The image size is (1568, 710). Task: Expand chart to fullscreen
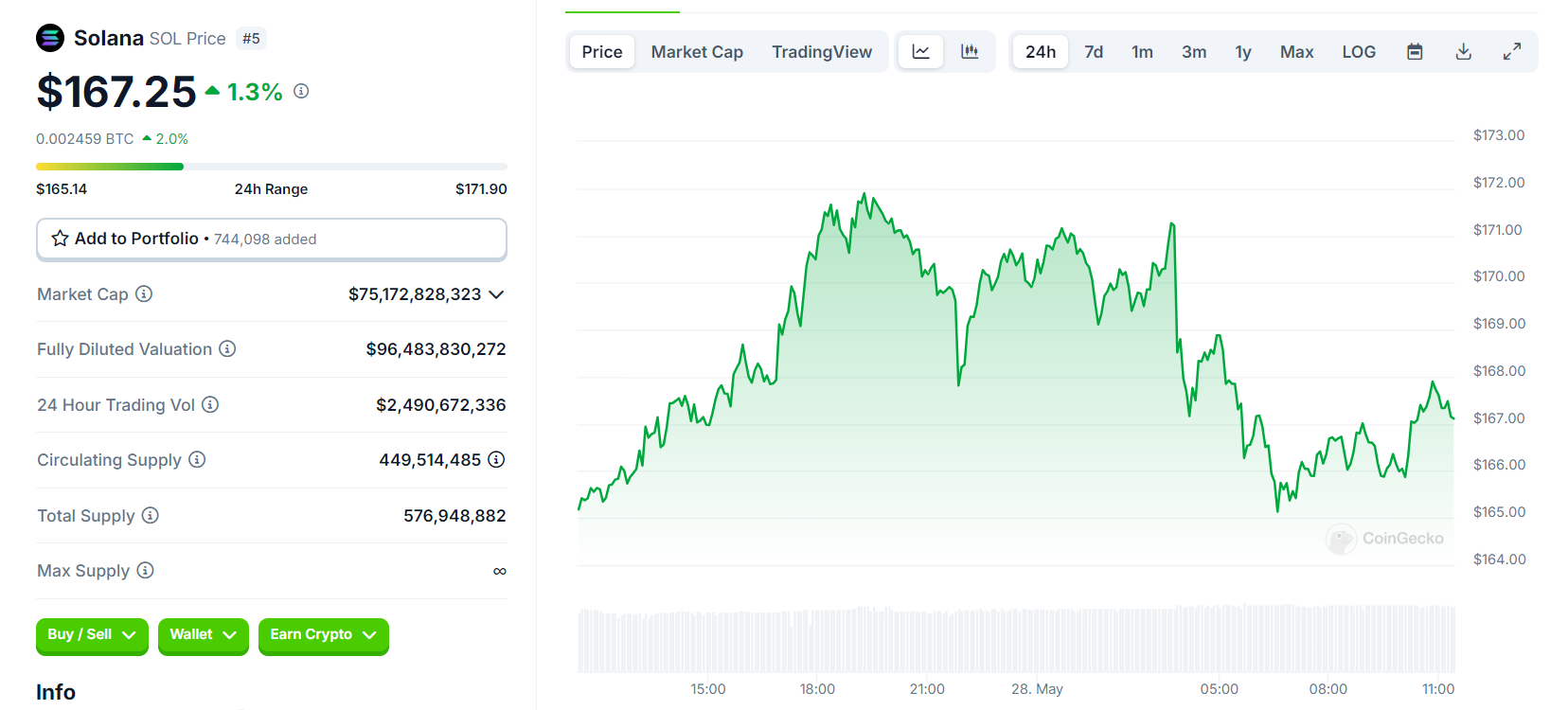1512,52
